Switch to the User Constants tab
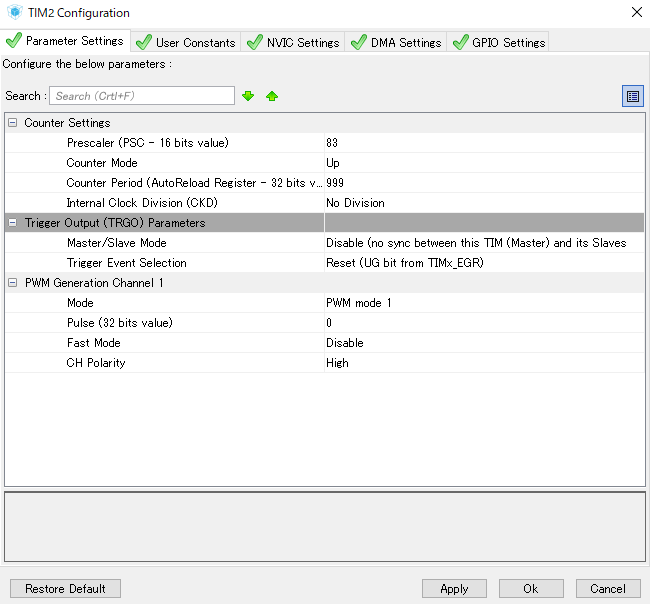This screenshot has width=650, height=604. tap(186, 42)
